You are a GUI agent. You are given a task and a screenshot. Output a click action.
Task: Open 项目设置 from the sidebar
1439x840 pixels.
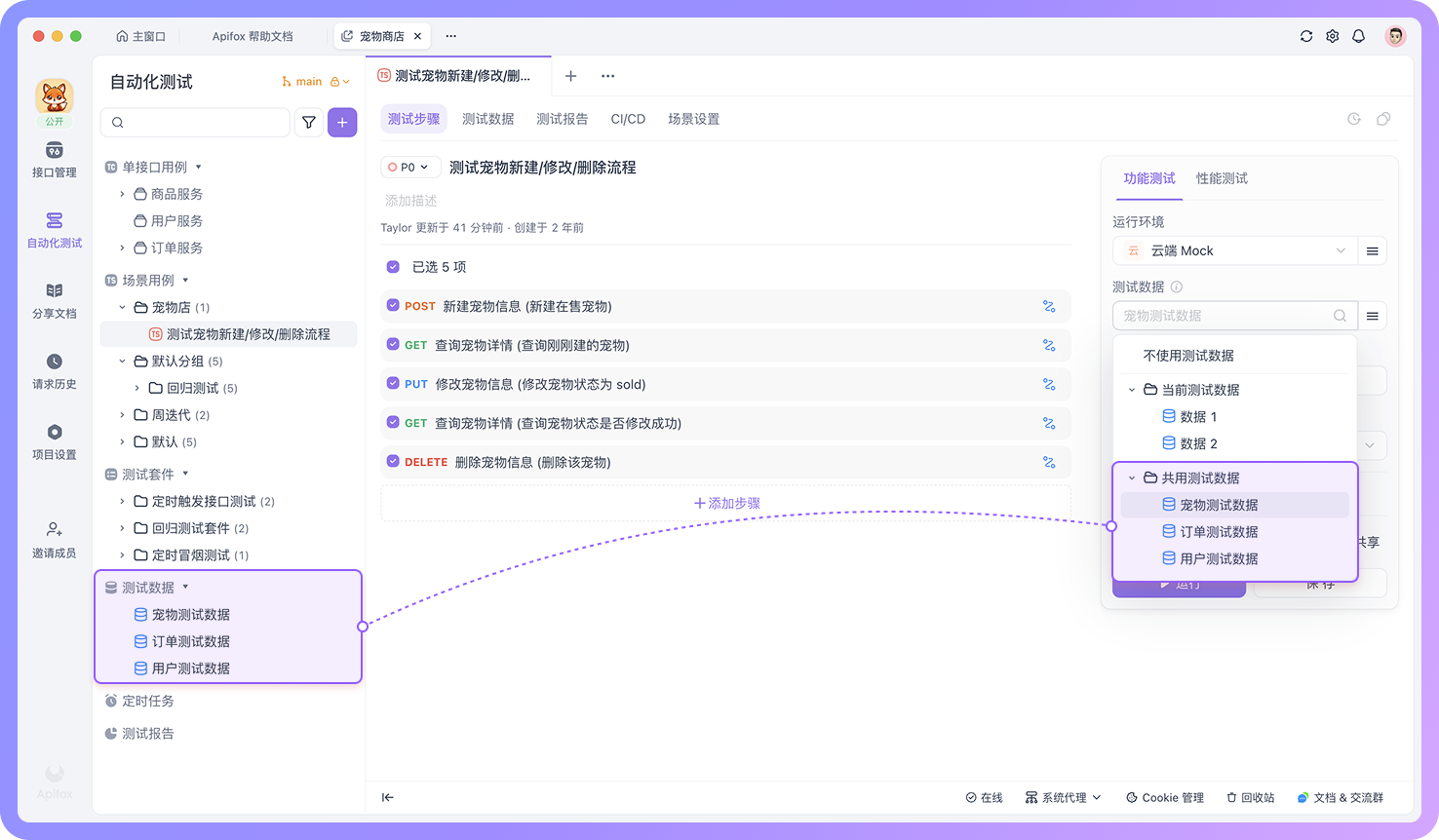[x=54, y=441]
